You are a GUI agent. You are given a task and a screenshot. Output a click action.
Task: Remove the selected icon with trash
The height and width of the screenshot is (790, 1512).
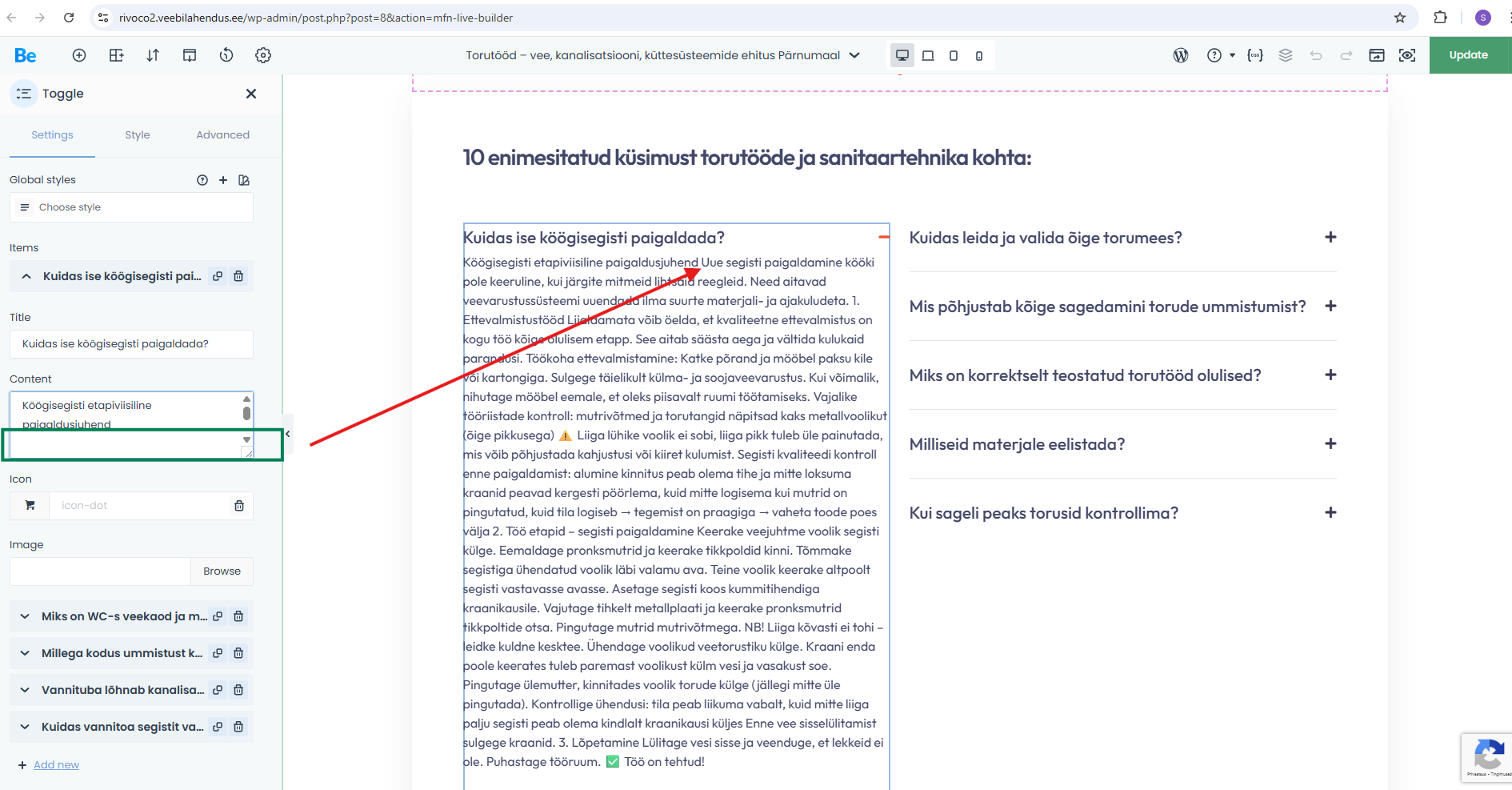click(x=239, y=506)
